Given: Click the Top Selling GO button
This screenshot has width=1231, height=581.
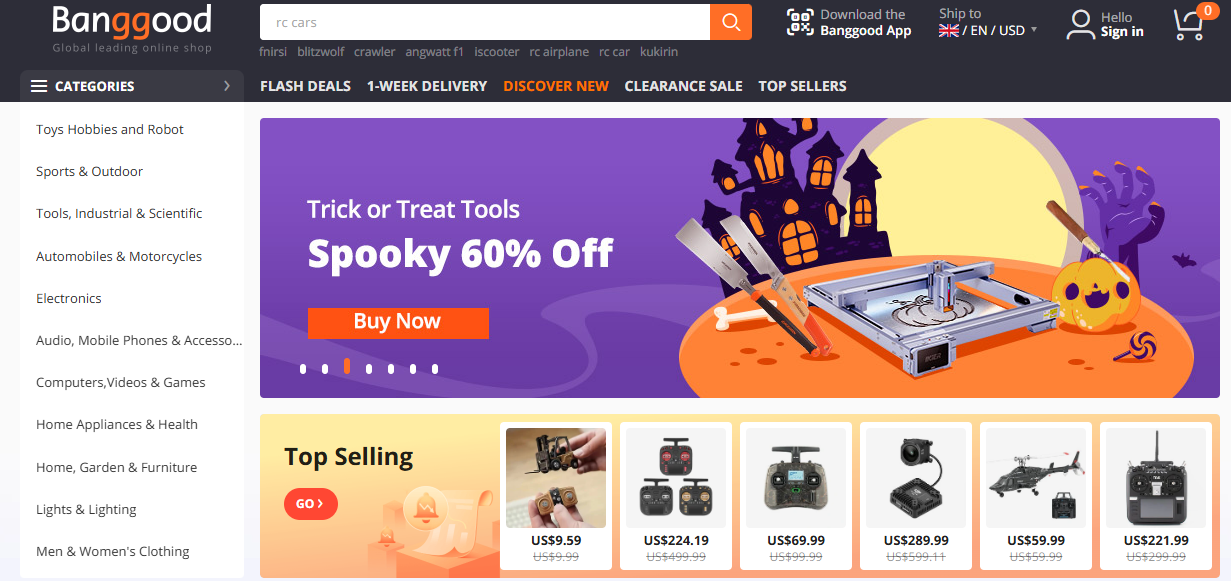Looking at the screenshot, I should click(311, 504).
